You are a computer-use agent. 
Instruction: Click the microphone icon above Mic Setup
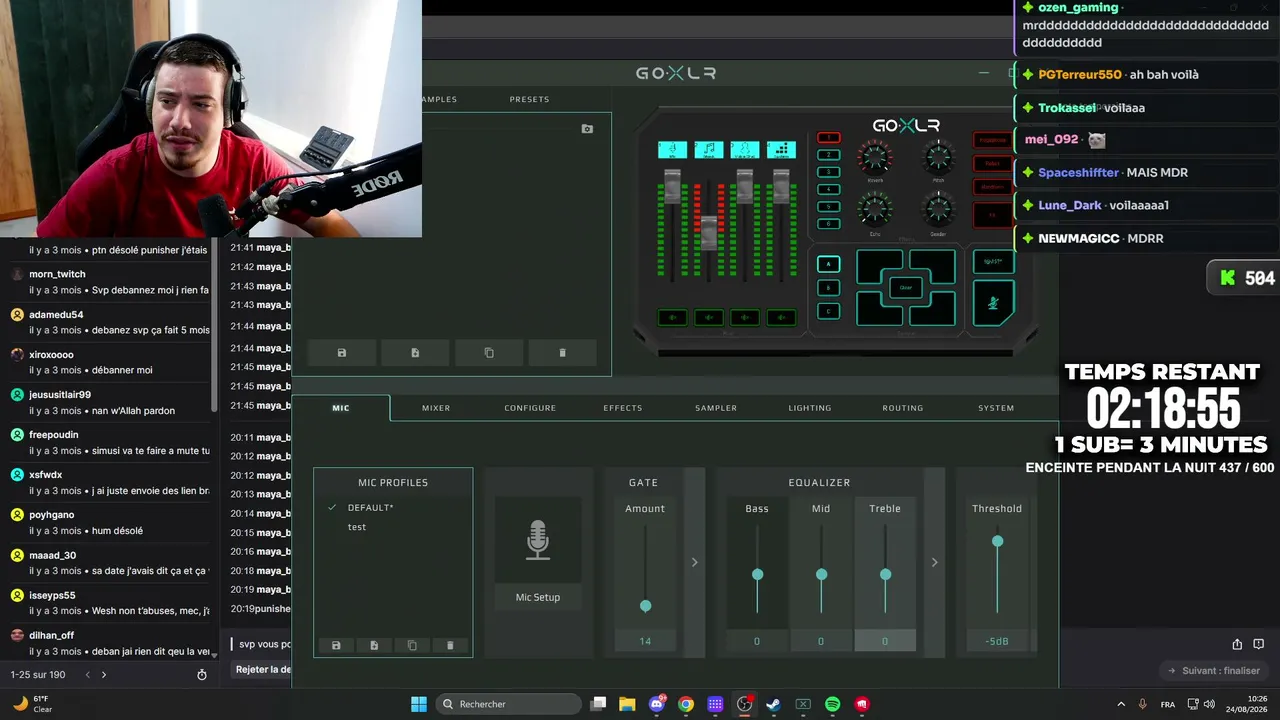pyautogui.click(x=538, y=540)
